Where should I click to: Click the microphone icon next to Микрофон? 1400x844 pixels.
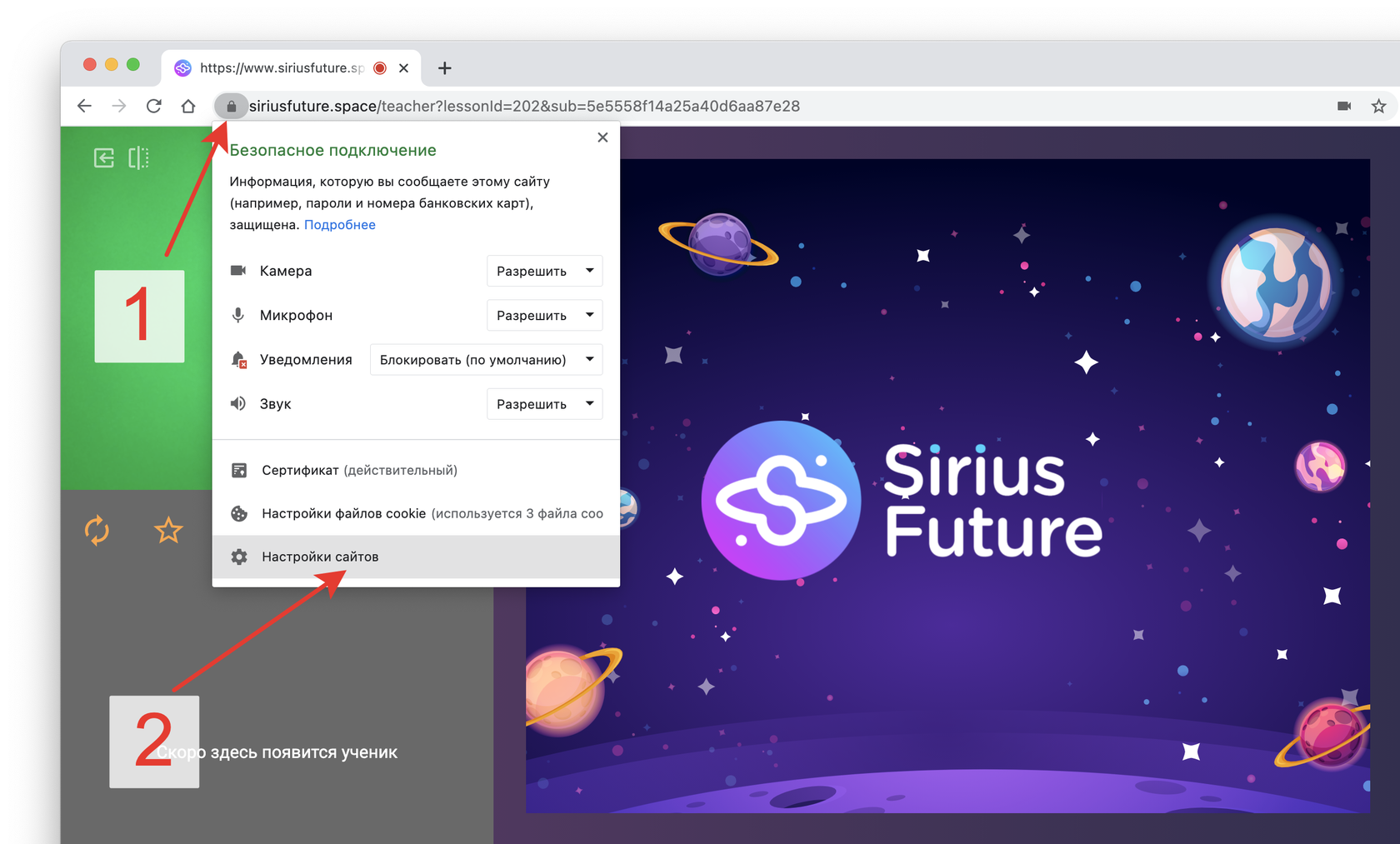coord(238,315)
